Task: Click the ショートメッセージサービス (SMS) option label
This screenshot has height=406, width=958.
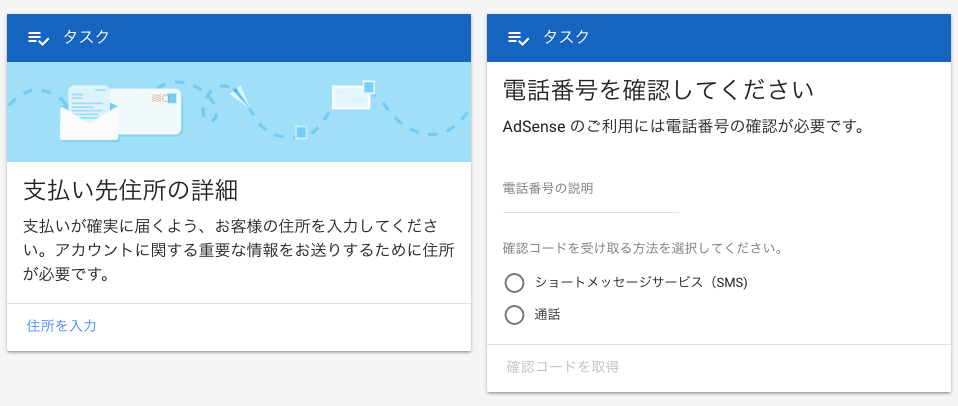Action: [641, 283]
